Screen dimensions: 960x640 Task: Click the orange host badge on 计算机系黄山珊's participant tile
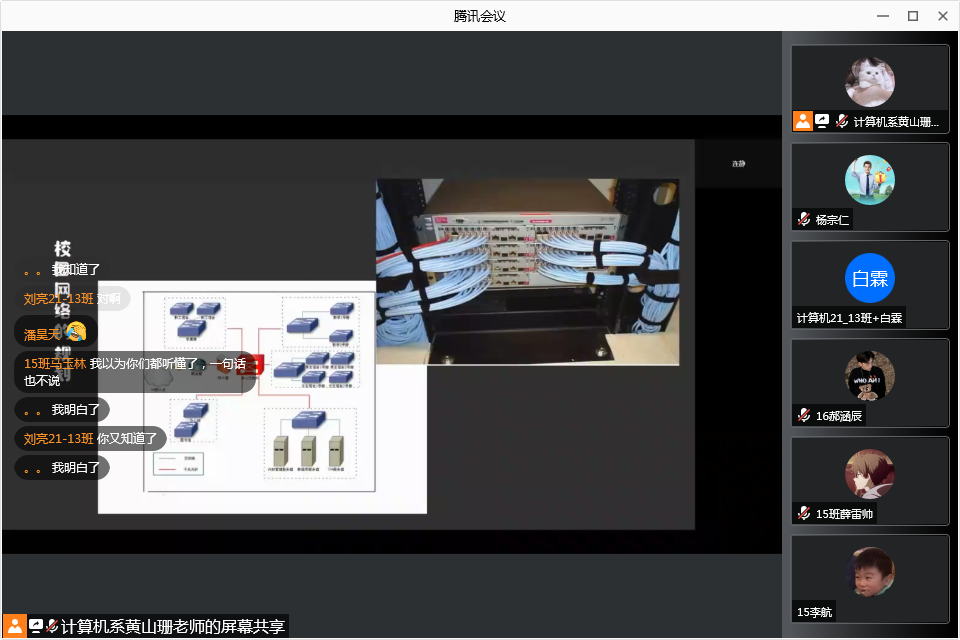pos(802,121)
